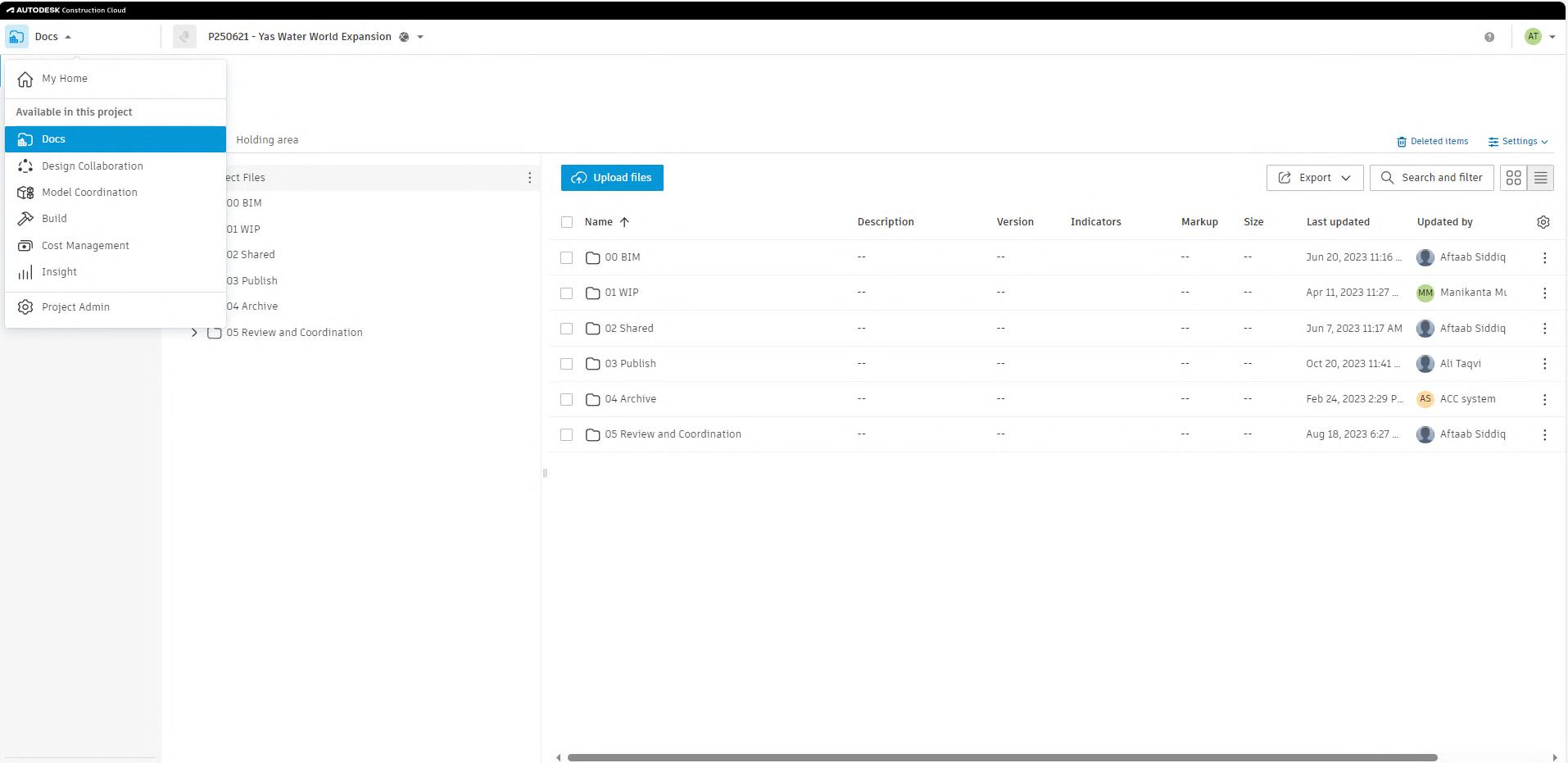Switch to Design Collaboration product

pyautogui.click(x=115, y=166)
